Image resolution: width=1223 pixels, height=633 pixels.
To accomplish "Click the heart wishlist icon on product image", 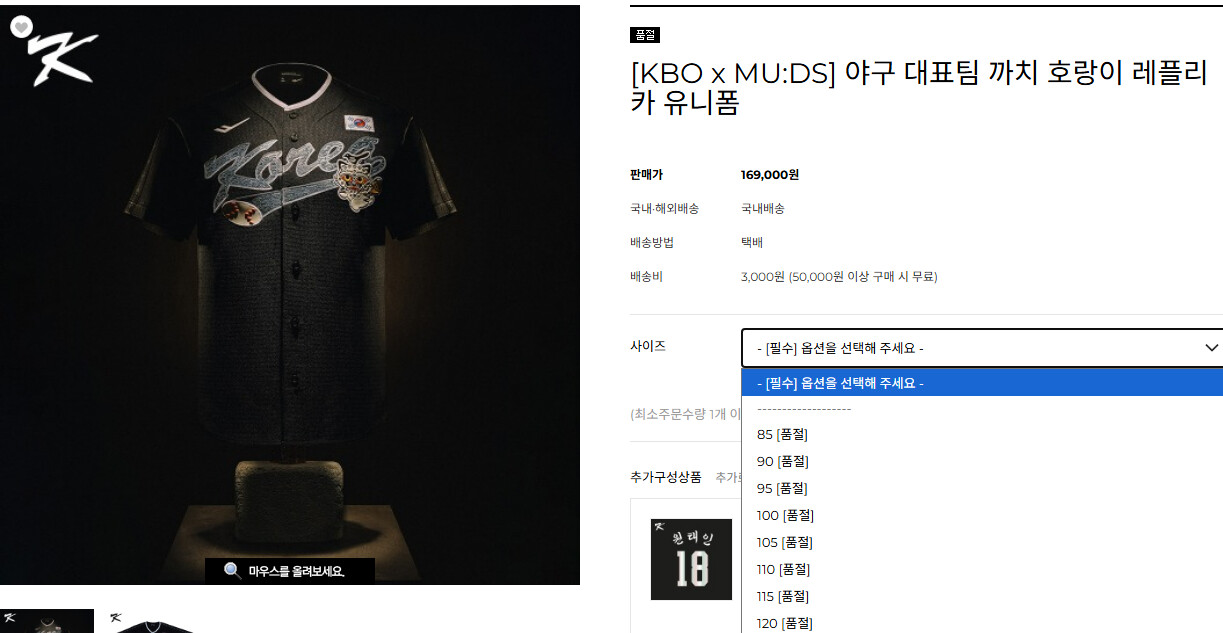I will coord(22,28).
